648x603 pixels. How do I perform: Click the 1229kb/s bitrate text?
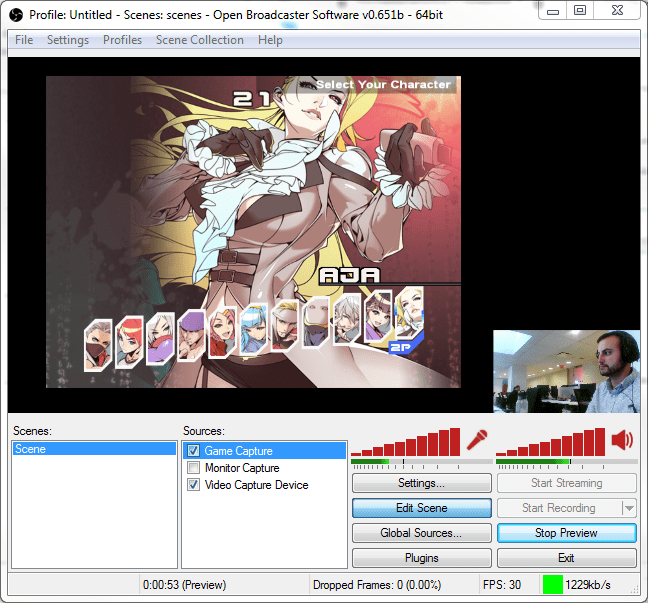pos(588,585)
